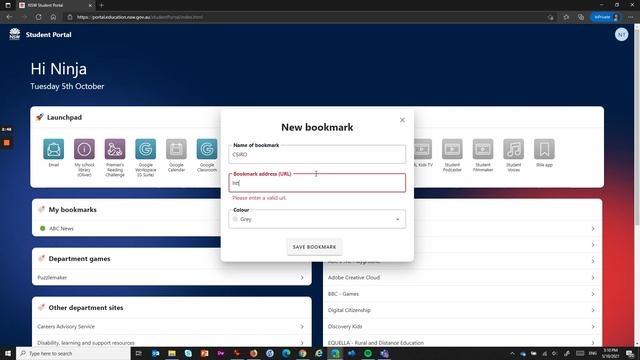This screenshot has width=640, height=360.
Task: Open a new browser tab
Action: point(102,5)
